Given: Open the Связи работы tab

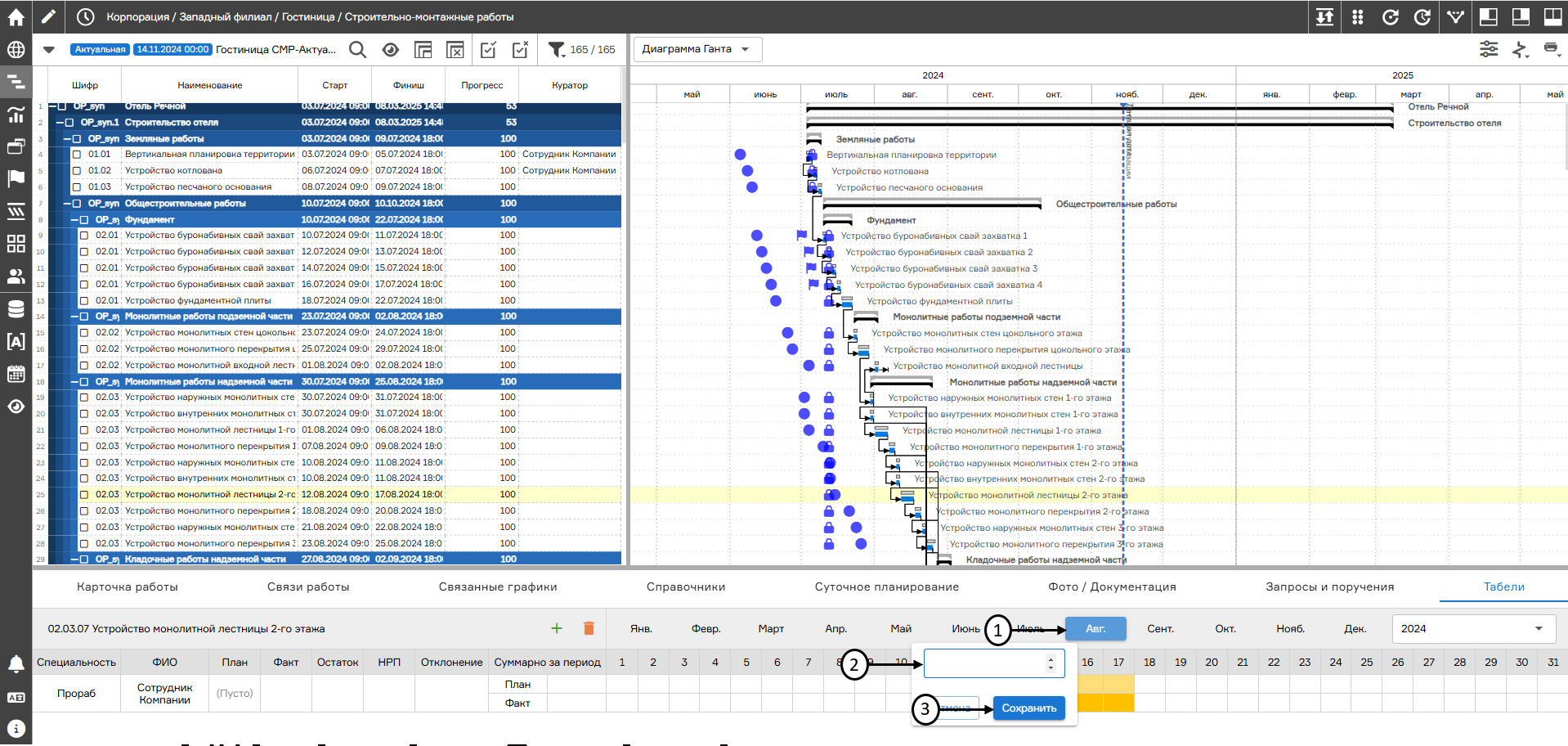Looking at the screenshot, I should 308,586.
